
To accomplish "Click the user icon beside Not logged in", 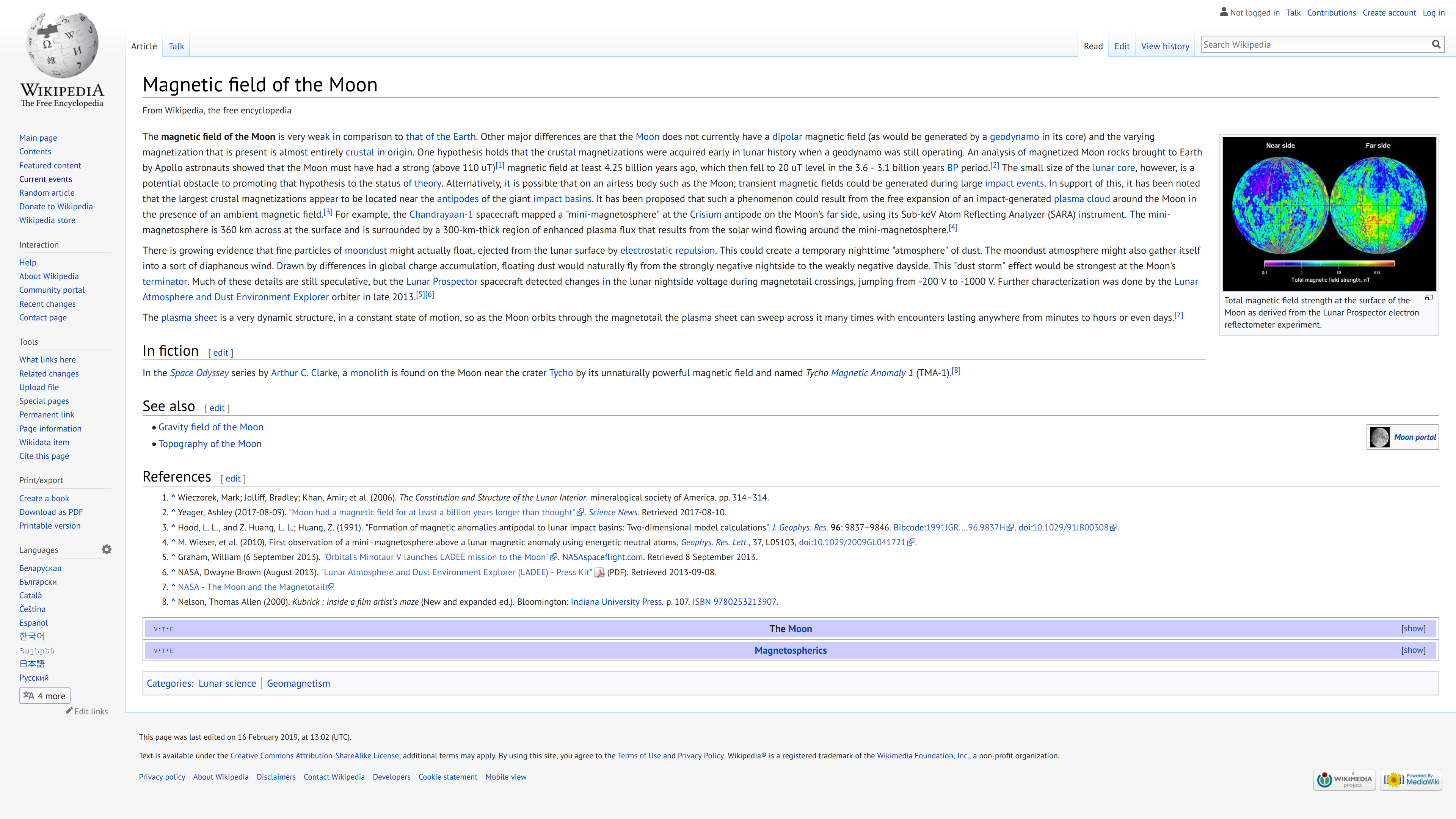I will [x=1224, y=11].
